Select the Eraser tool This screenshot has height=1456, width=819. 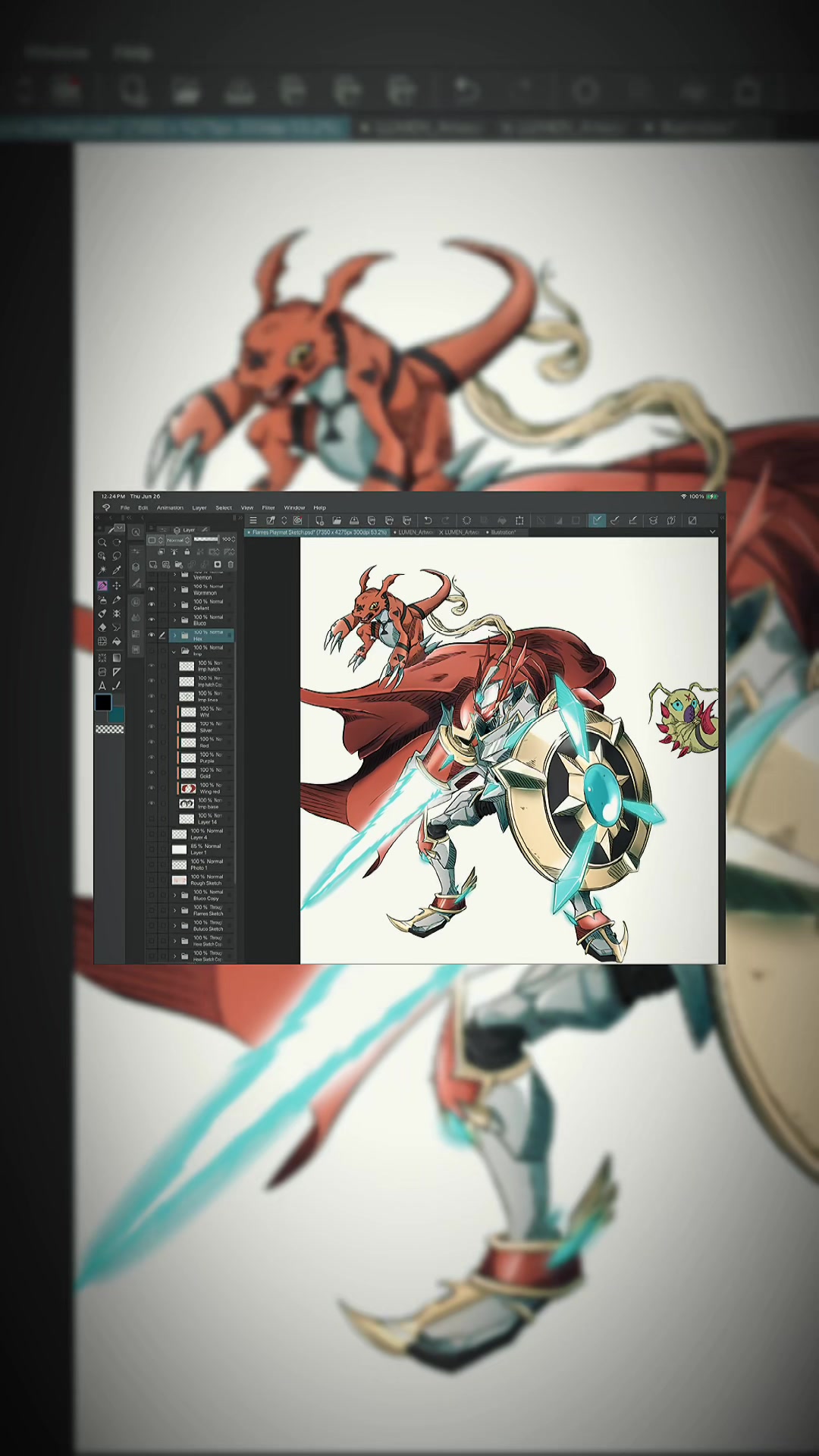tap(102, 628)
